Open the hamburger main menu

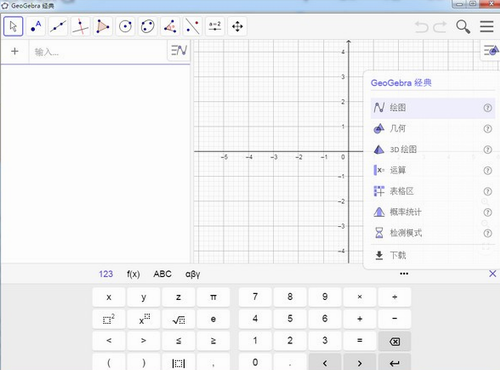[x=487, y=27]
